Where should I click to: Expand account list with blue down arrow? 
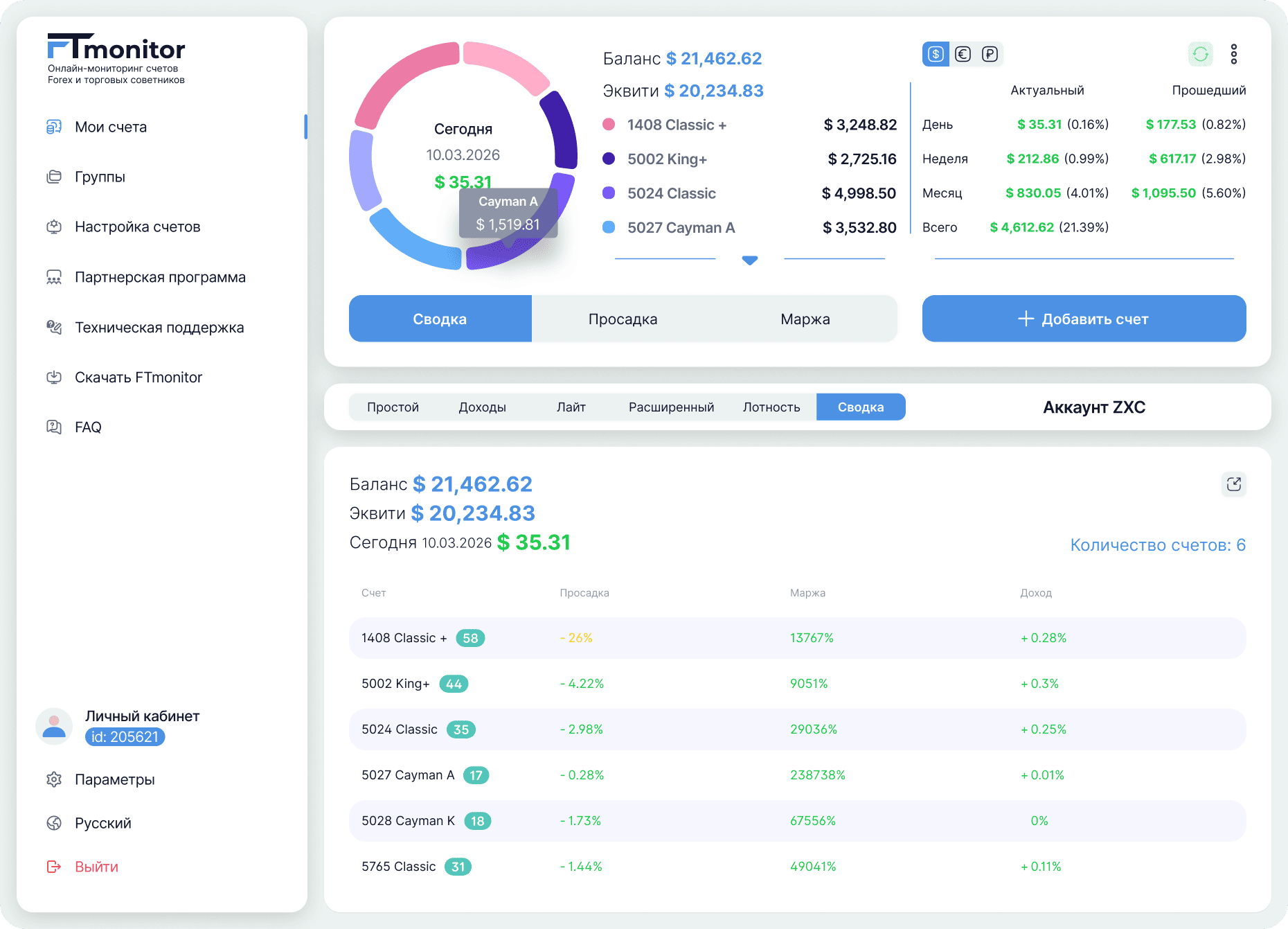749,260
